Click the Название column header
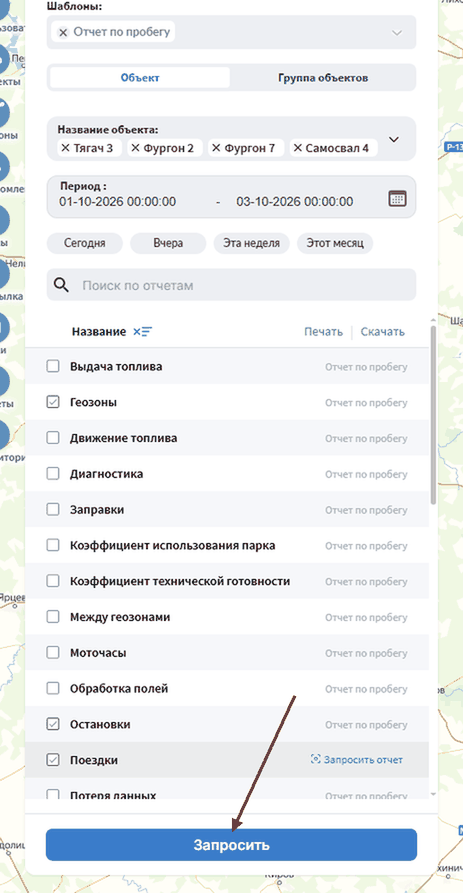463x893 pixels. point(99,331)
